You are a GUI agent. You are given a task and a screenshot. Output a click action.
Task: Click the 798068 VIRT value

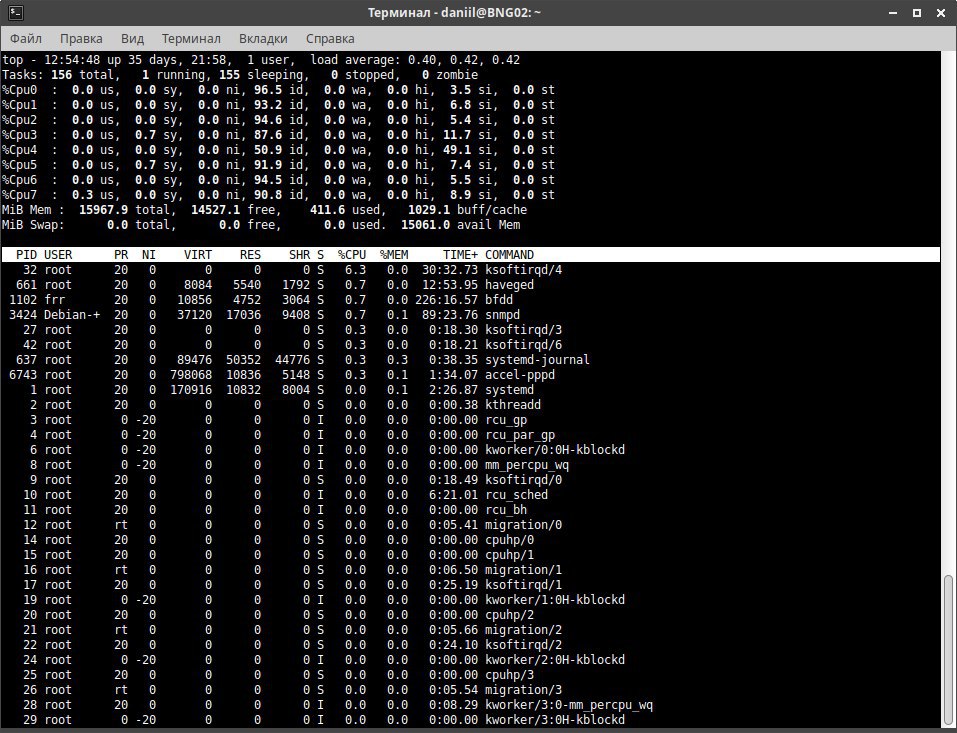pos(191,375)
